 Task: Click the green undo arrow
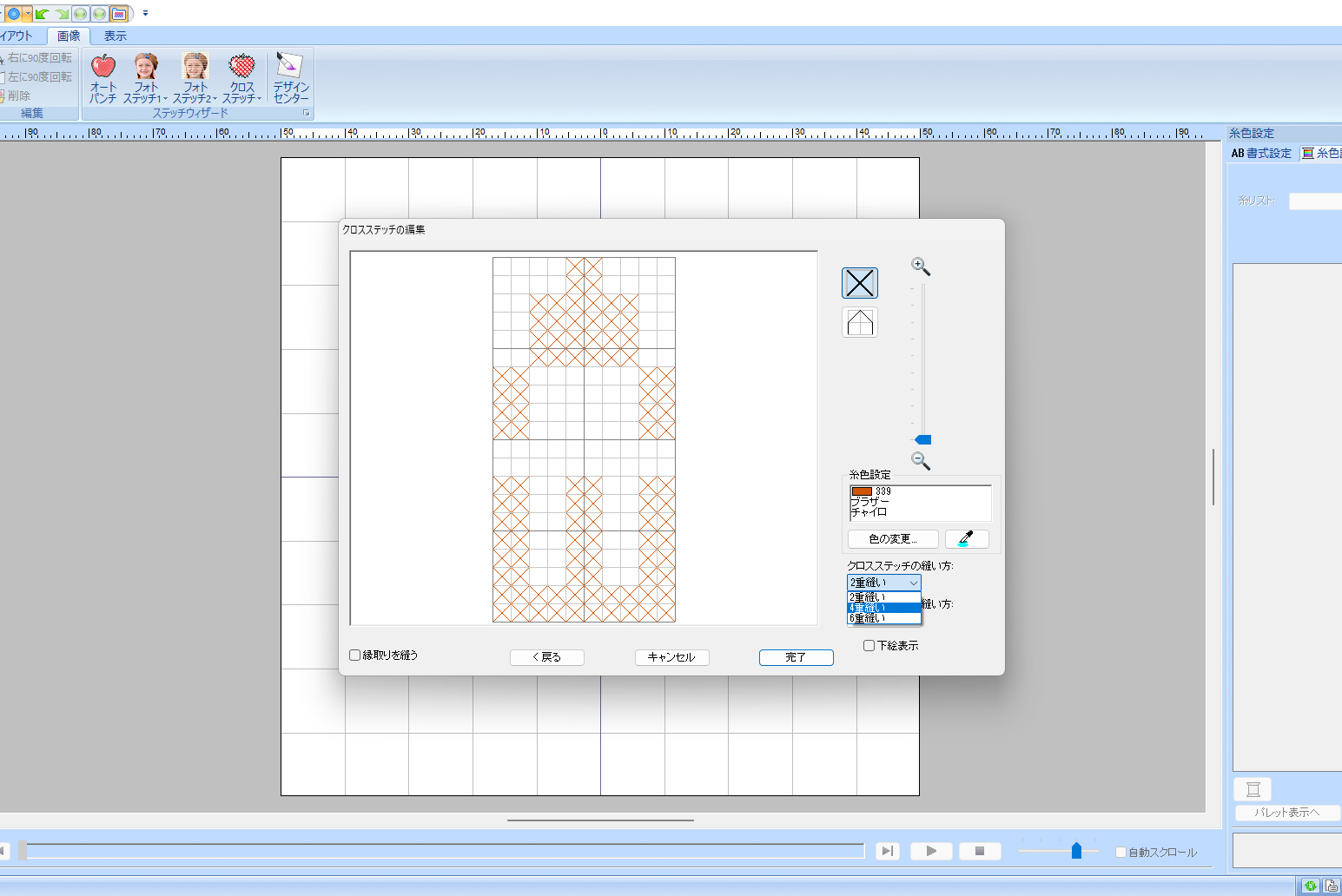(42, 14)
